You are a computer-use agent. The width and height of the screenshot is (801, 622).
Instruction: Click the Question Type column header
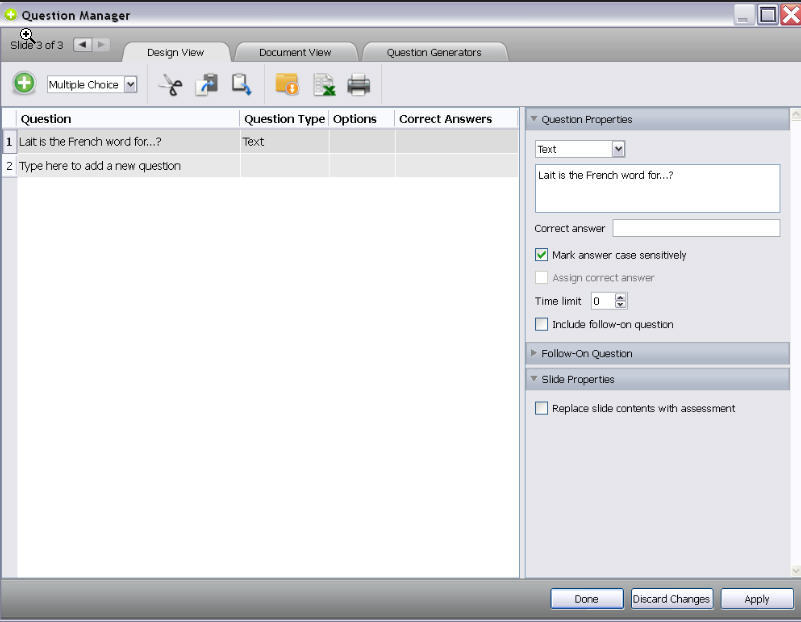coord(284,118)
